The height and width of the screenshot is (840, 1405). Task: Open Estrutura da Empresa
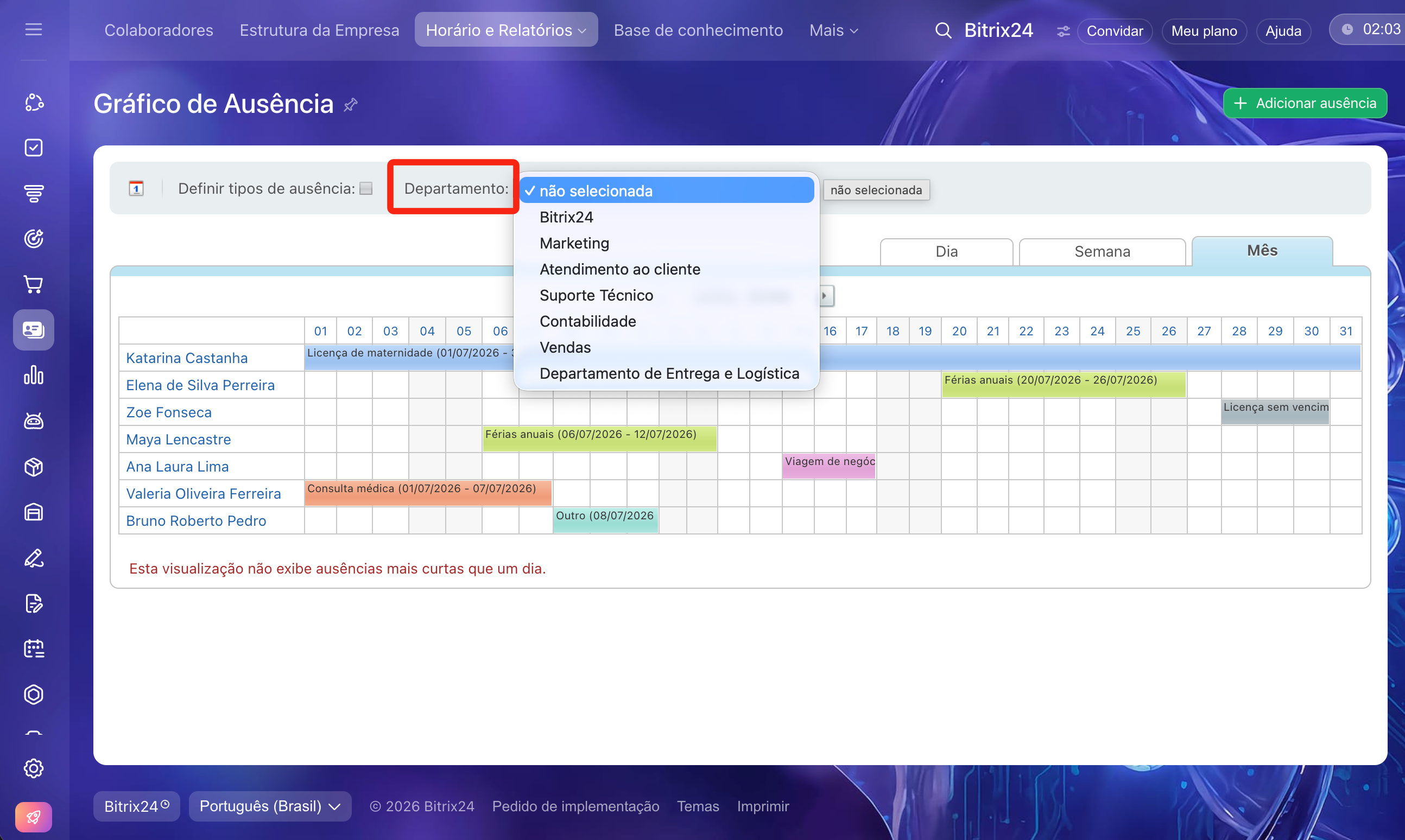(x=319, y=30)
